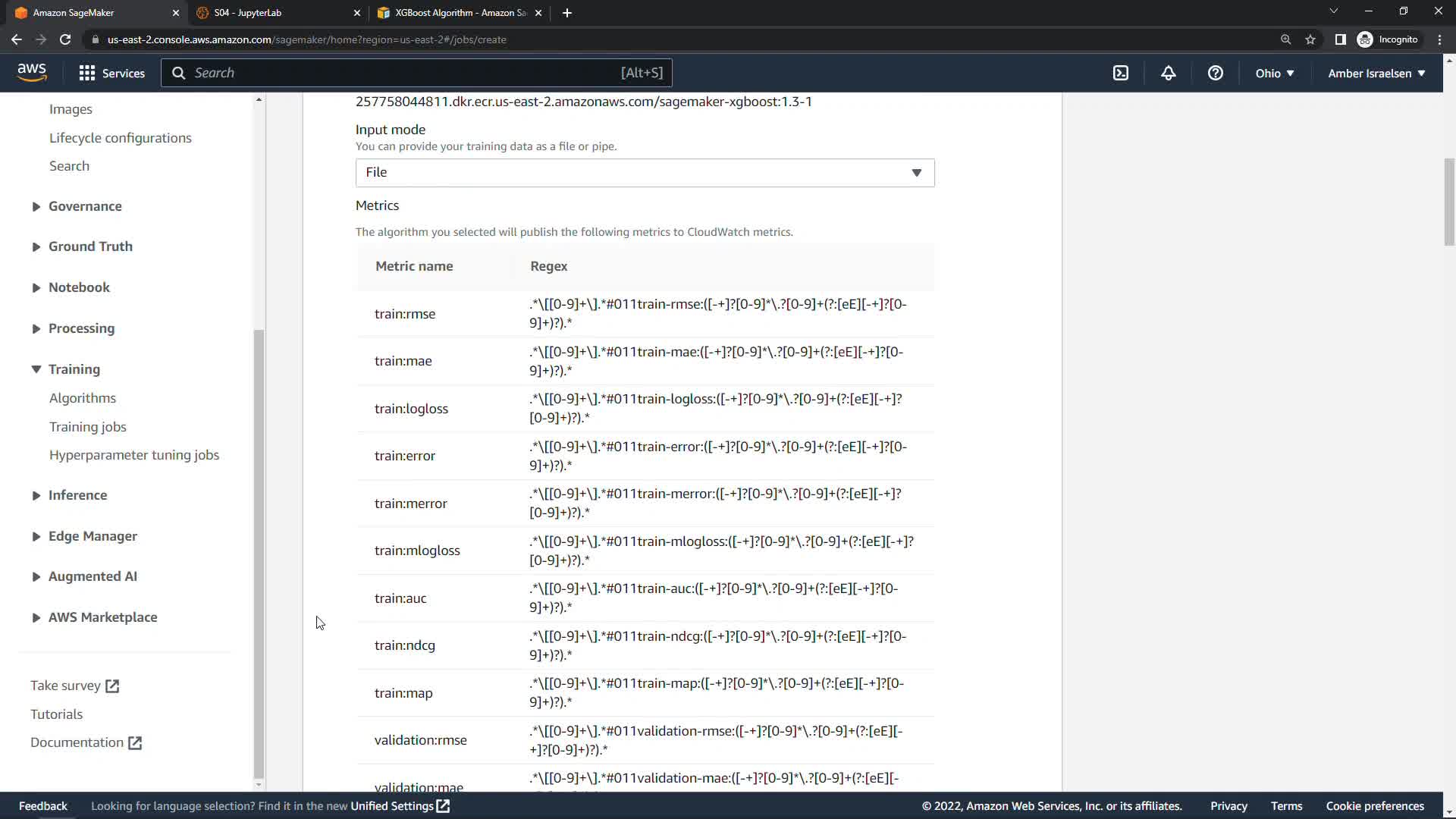The image size is (1456, 819).
Task: Click the AWS search input field
Action: coord(402,73)
